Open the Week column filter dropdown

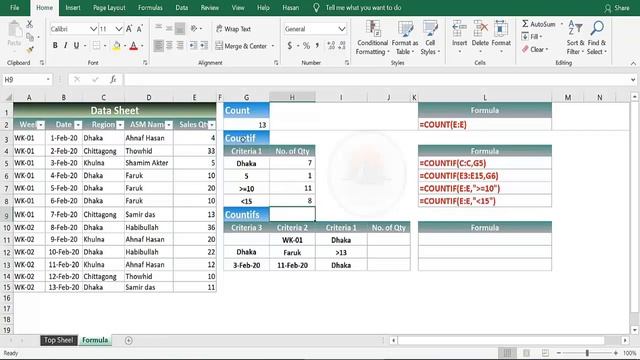tap(41, 125)
